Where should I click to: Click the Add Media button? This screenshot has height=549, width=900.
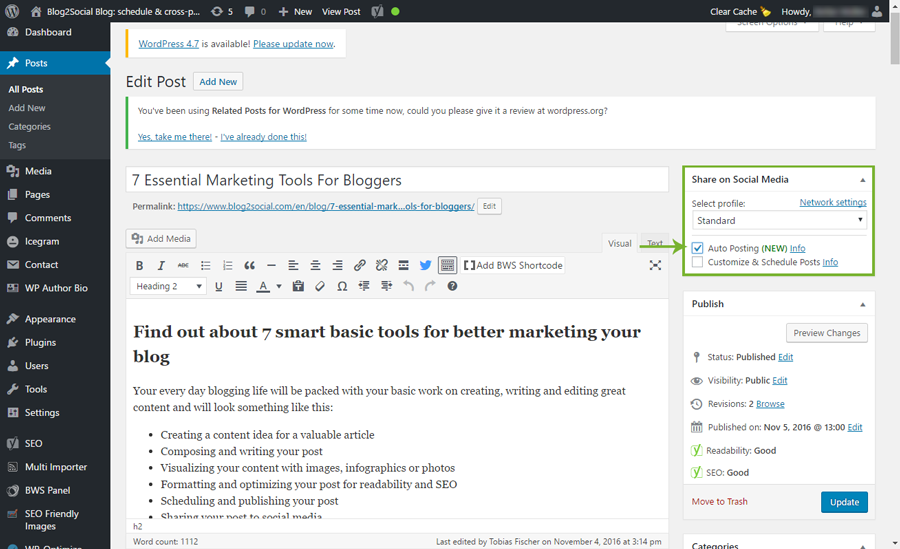pyautogui.click(x=161, y=238)
